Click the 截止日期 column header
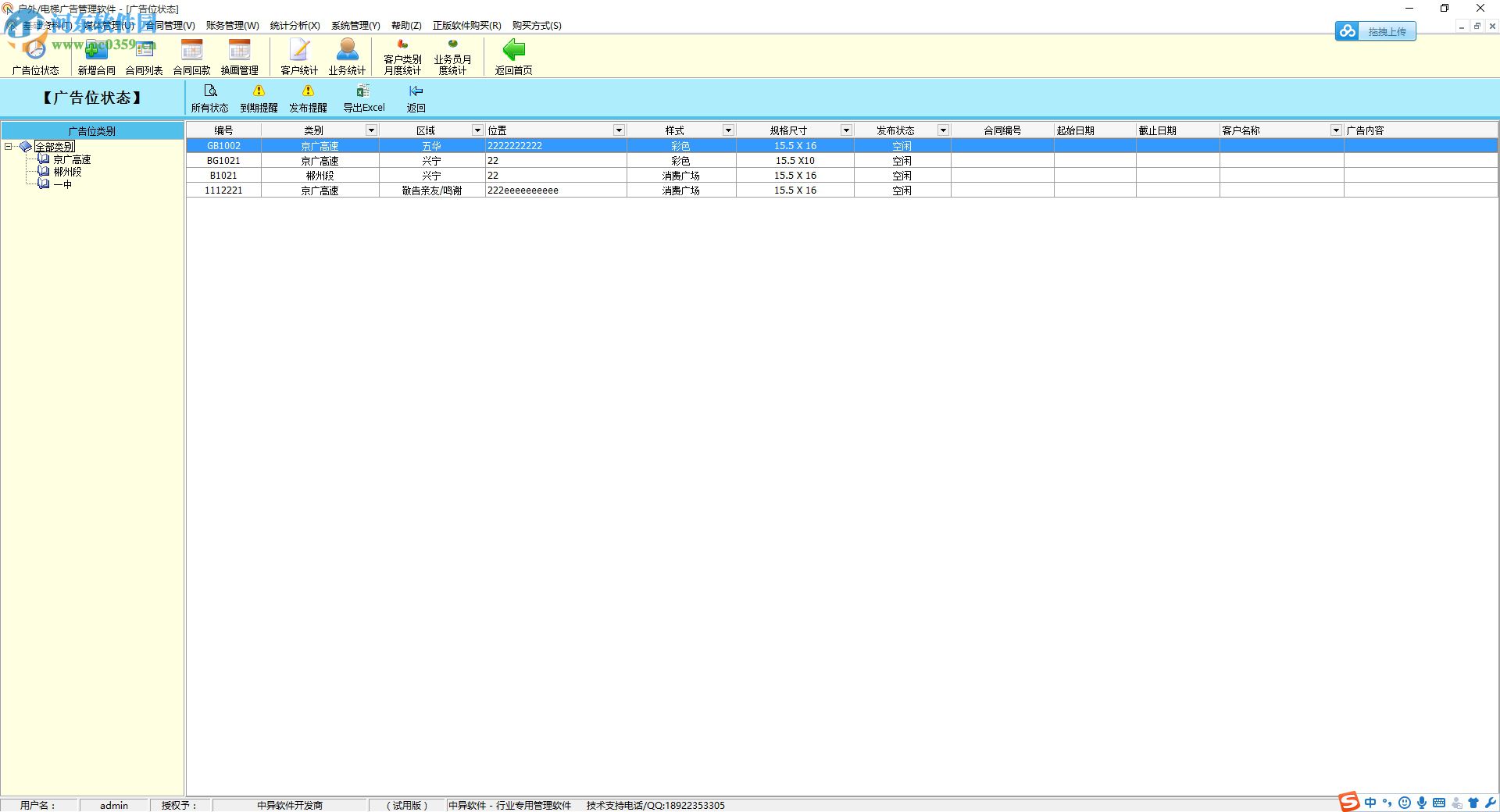This screenshot has width=1500, height=812. (x=1178, y=130)
